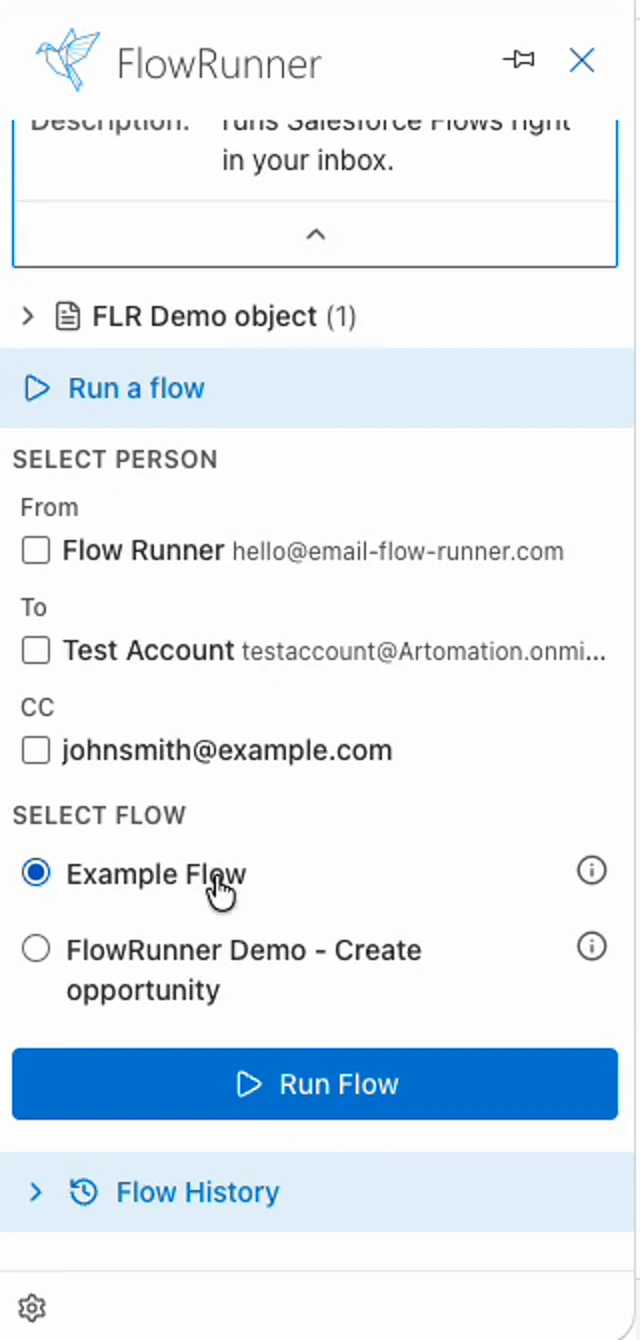Click hello@email-flow-runner.com email text
Viewport: 640px width, 1340px height.
[398, 551]
